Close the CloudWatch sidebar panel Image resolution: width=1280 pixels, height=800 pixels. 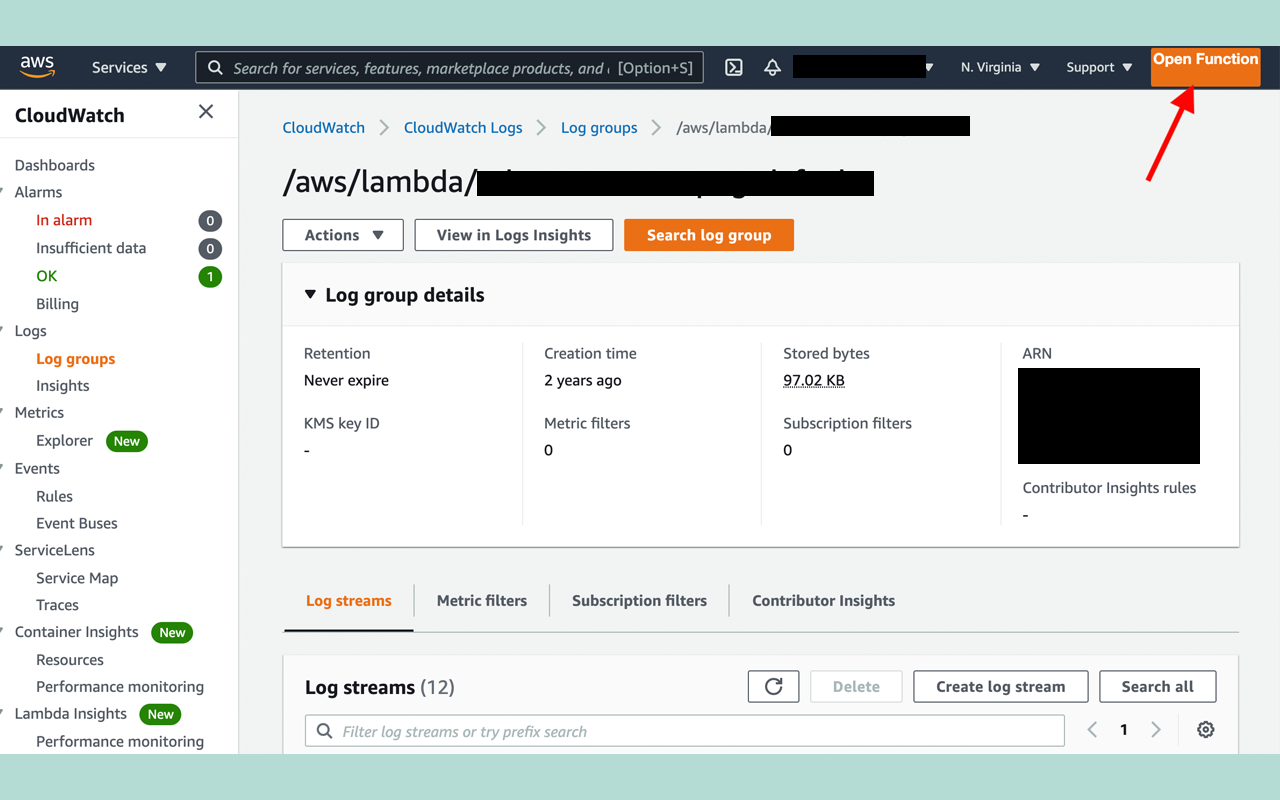click(x=206, y=112)
